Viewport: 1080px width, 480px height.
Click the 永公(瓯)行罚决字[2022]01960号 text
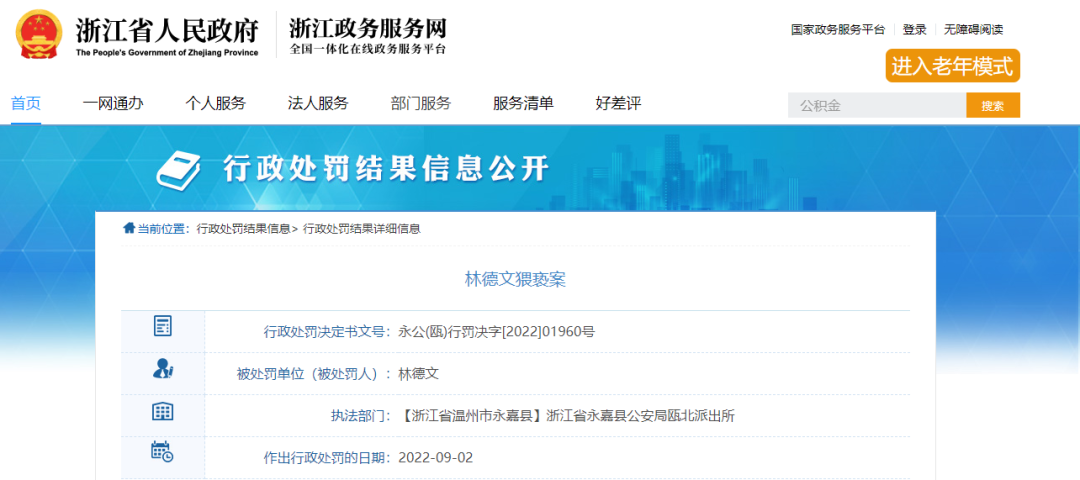point(496,332)
